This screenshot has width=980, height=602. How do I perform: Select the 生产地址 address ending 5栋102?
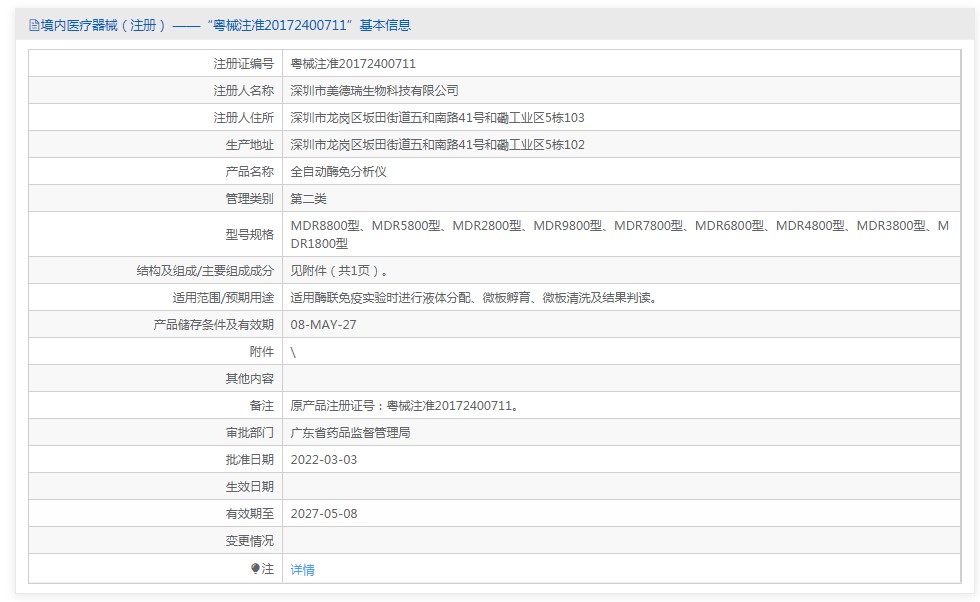pos(438,144)
